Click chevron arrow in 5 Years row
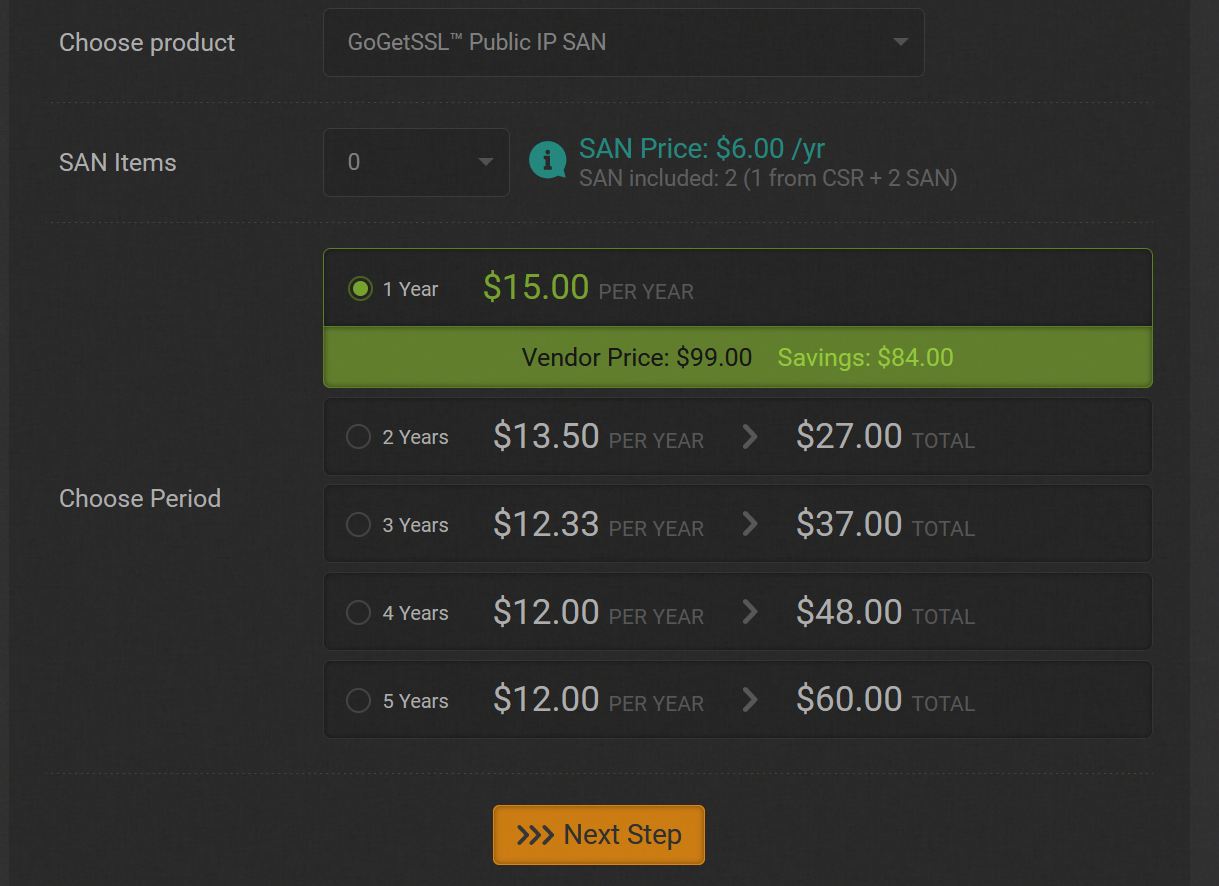 coord(750,701)
